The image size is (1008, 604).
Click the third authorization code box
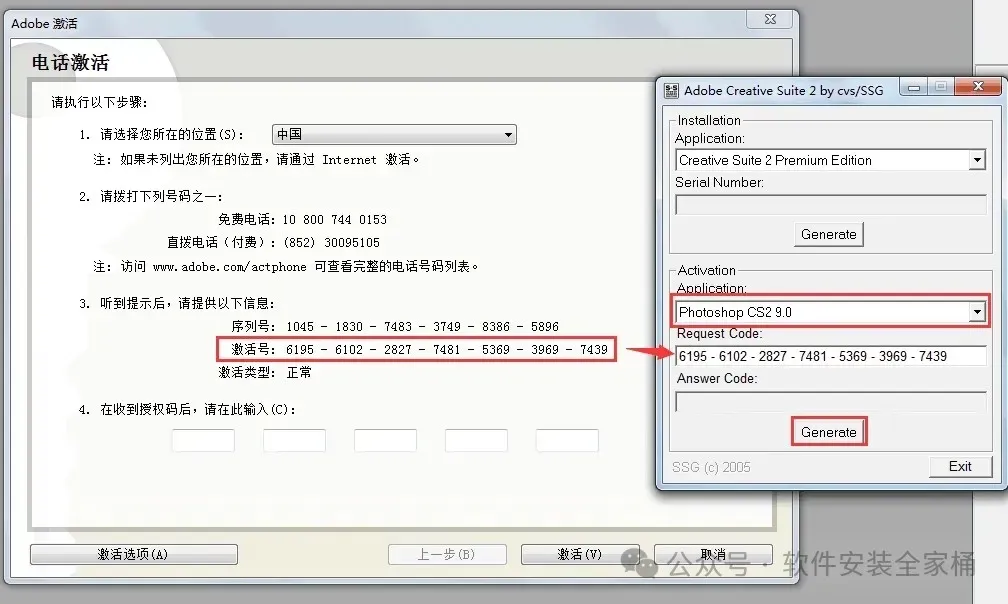[x=385, y=441]
